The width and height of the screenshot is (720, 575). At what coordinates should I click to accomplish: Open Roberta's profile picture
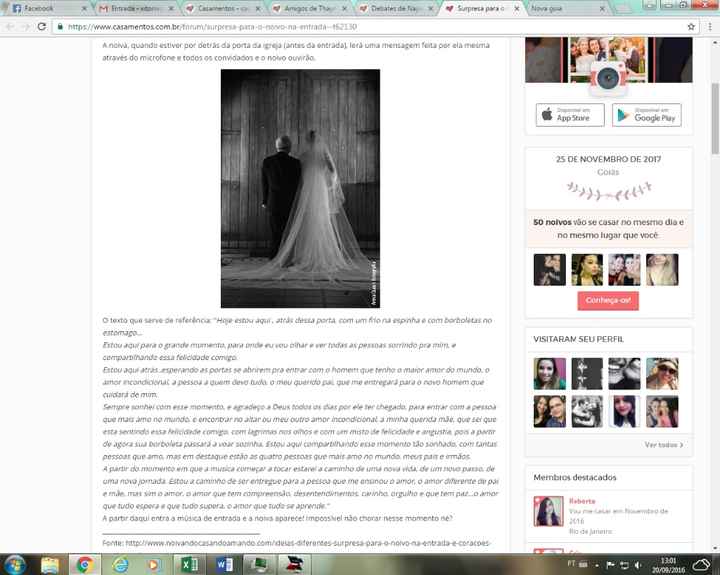[x=548, y=511]
